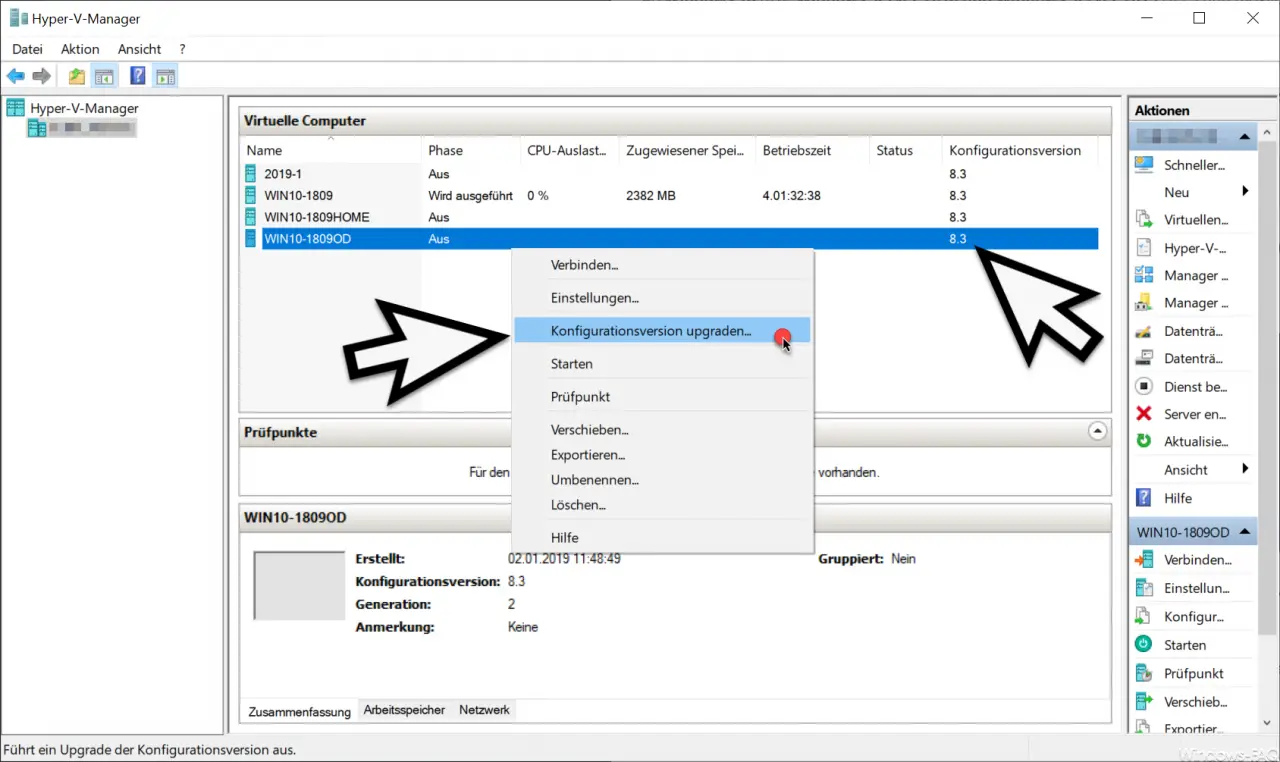Select the WIN10-1809OD virtual machine row
The image size is (1280, 762).
click(670, 239)
